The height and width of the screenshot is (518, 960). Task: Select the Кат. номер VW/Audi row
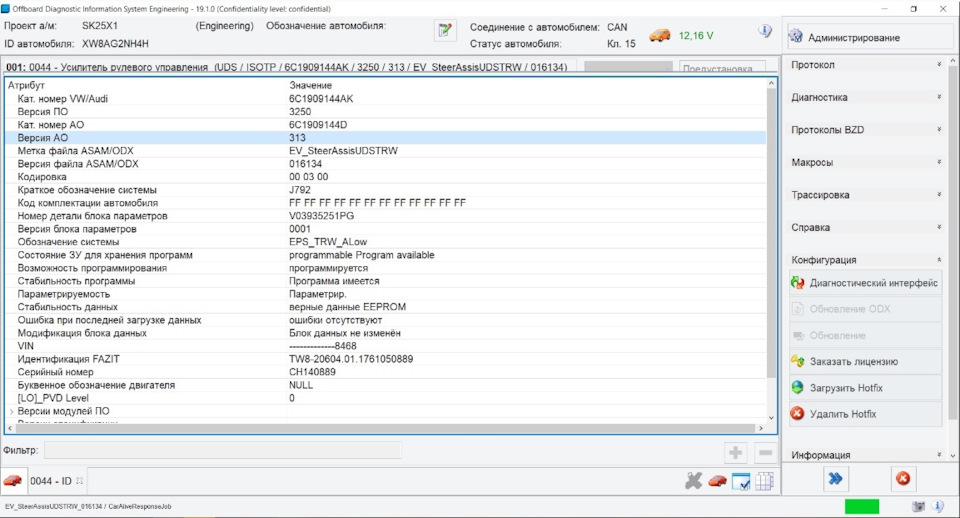click(386, 99)
